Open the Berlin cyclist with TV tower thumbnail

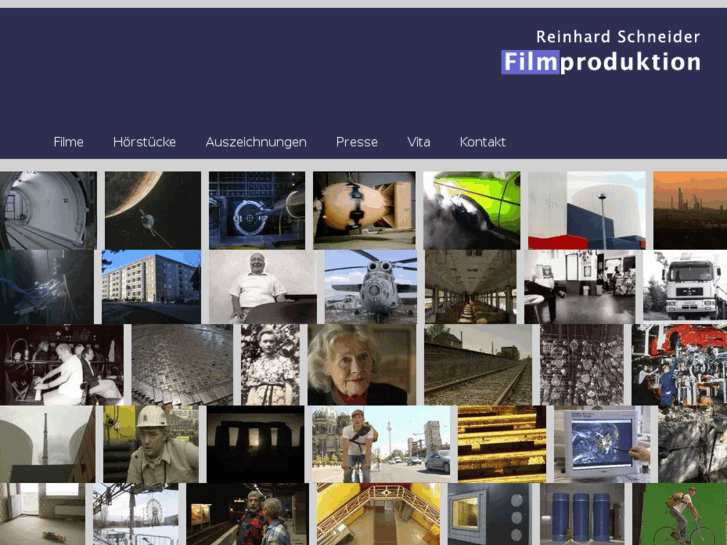click(381, 444)
